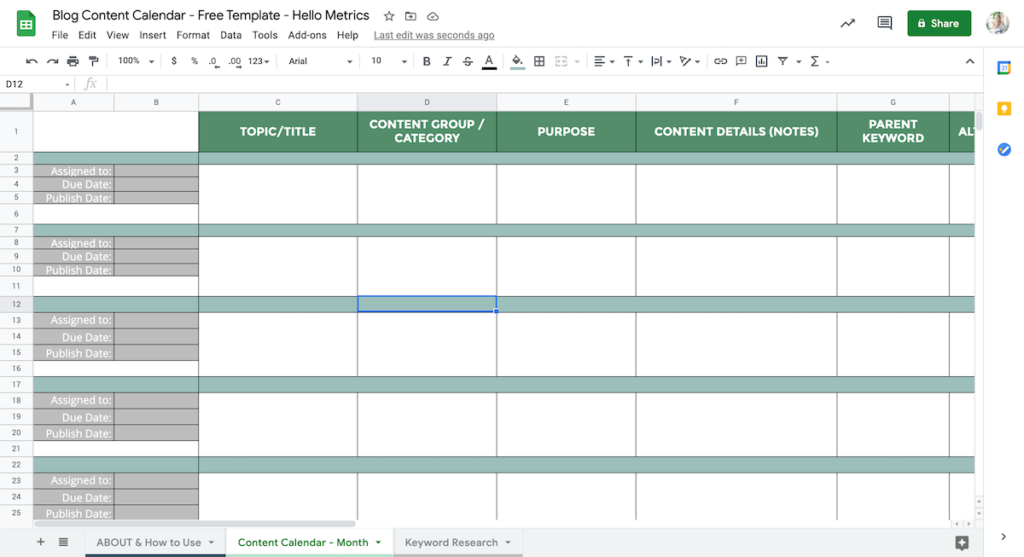Open the font size 10 dropdown
This screenshot has width=1024, height=557.
pos(389,61)
